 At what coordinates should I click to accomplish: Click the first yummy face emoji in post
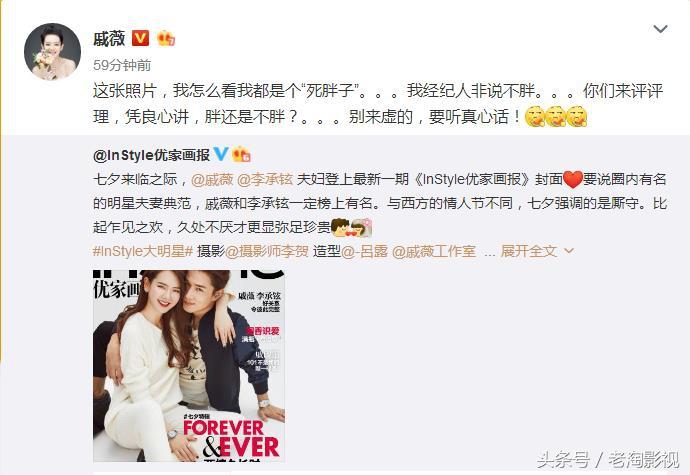pyautogui.click(x=535, y=117)
